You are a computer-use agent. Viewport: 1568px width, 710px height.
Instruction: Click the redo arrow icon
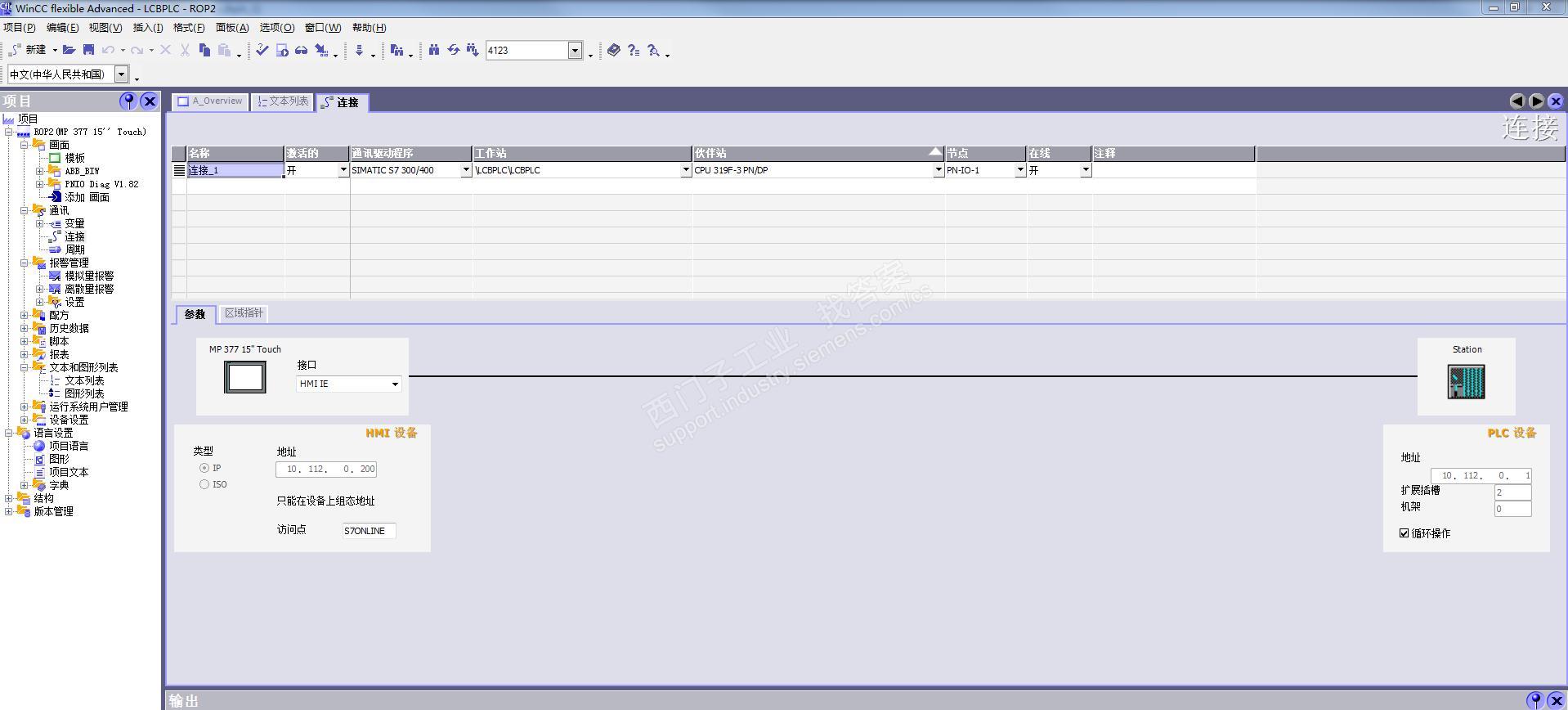[137, 50]
